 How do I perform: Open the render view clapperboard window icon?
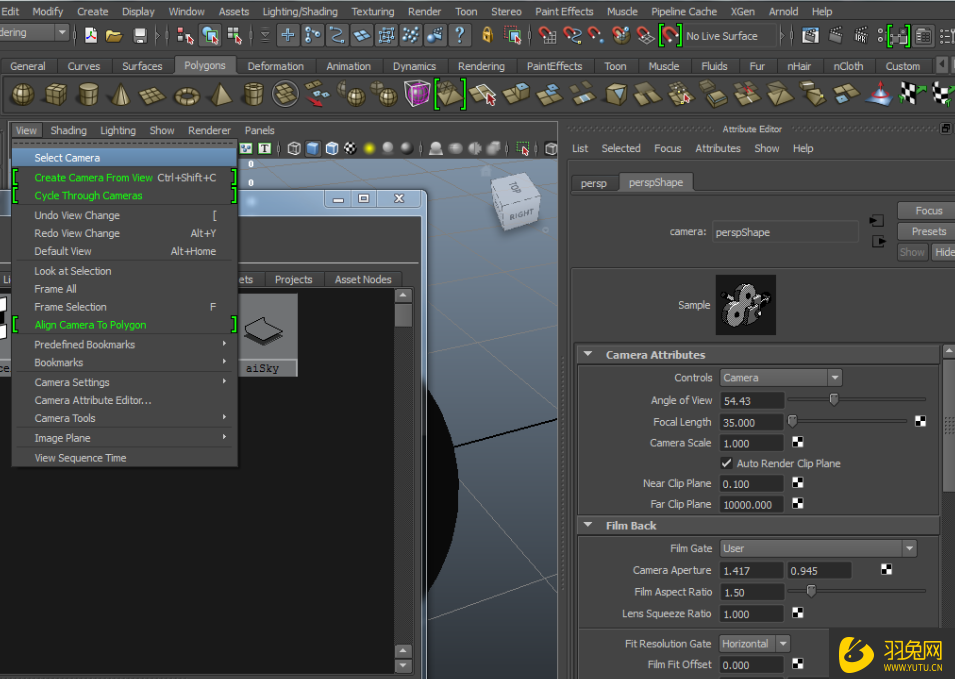coord(810,35)
